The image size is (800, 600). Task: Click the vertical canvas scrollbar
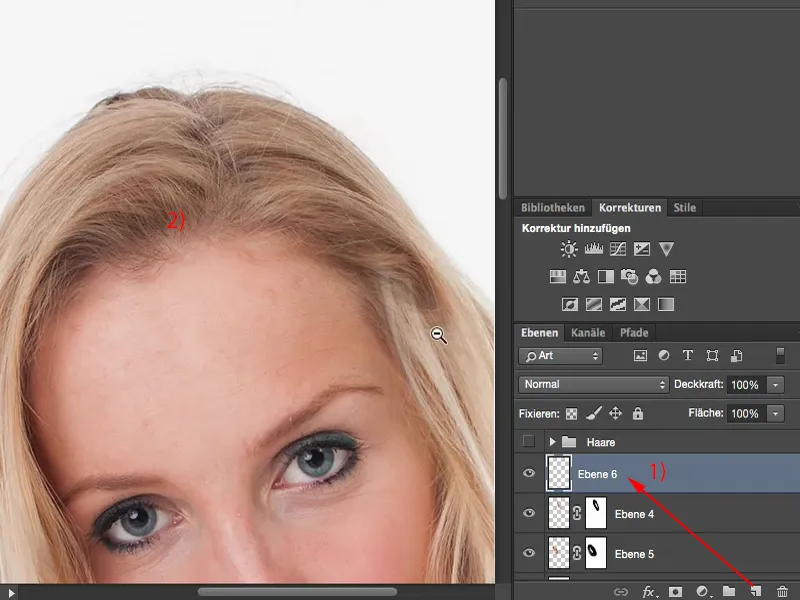click(x=503, y=138)
